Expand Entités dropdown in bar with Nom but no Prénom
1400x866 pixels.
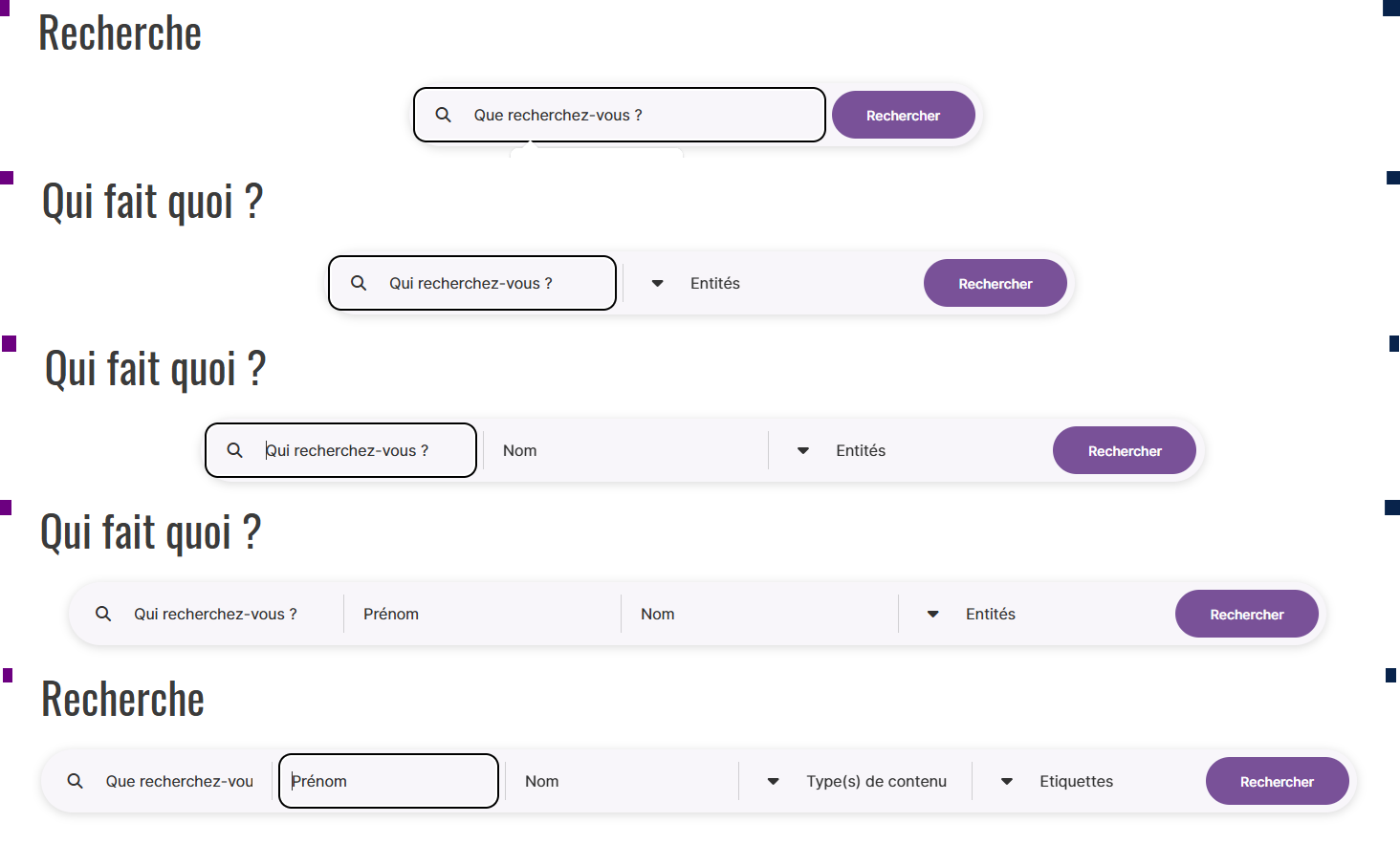pyautogui.click(x=803, y=450)
